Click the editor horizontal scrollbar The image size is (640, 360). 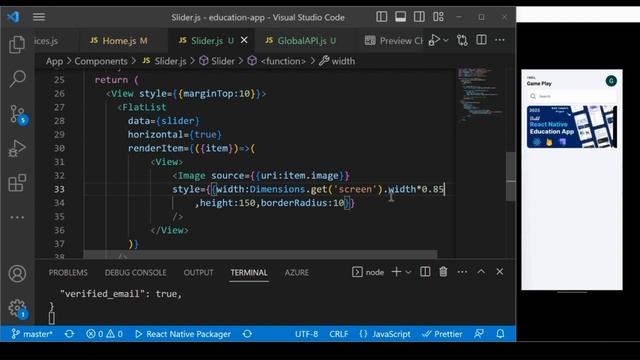pyautogui.click(x=260, y=255)
